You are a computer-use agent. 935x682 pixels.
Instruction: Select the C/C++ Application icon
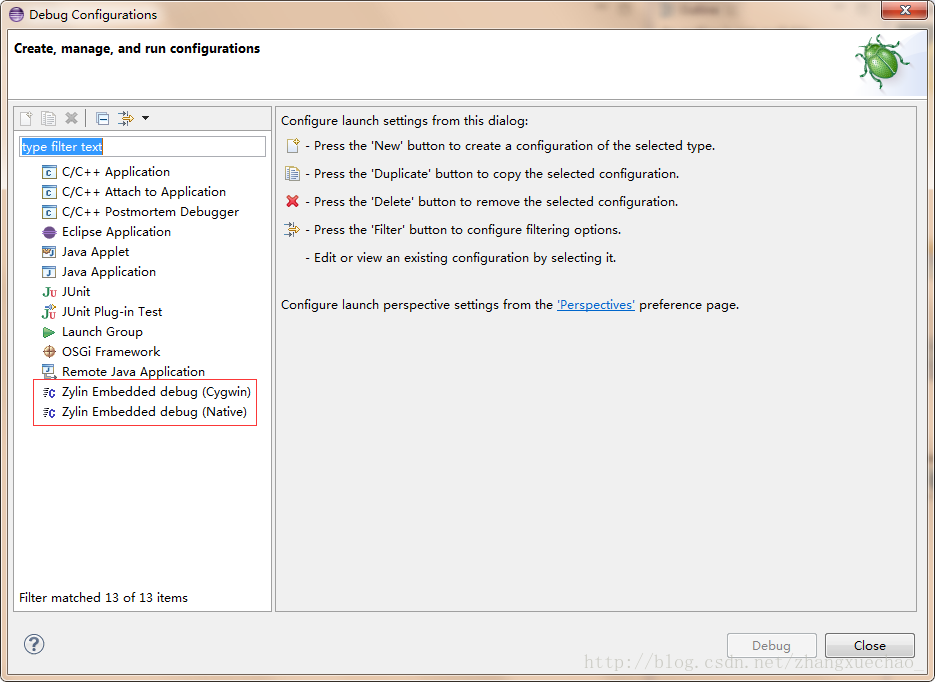(x=49, y=172)
